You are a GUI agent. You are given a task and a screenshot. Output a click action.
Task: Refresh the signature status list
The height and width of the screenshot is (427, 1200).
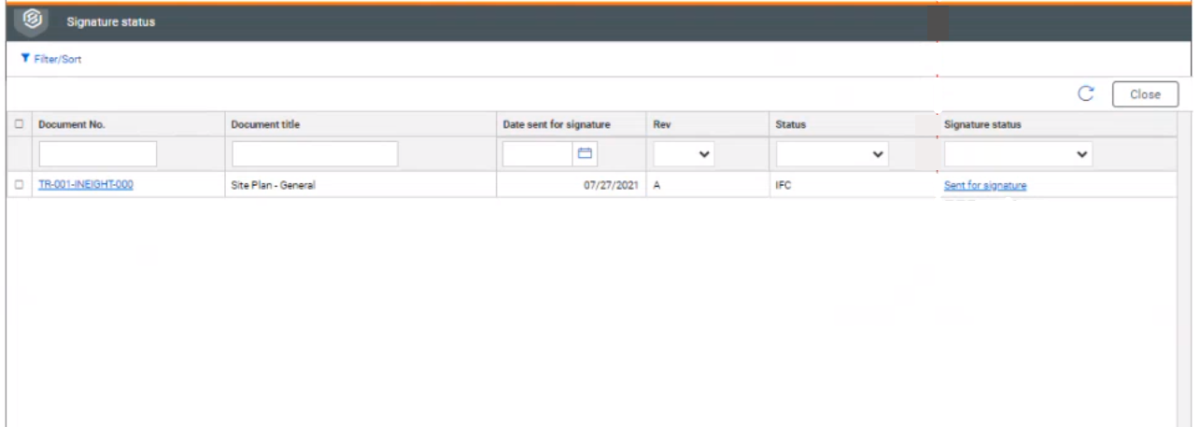pyautogui.click(x=1086, y=94)
